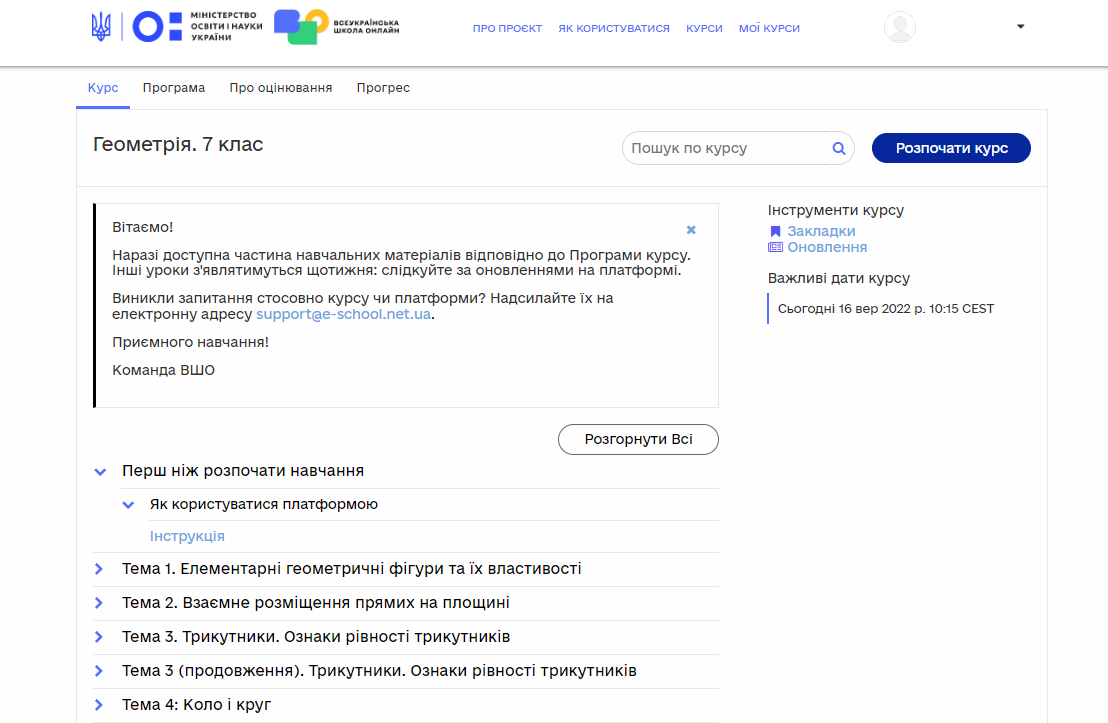Select the Курс tab
Screen dimensions: 1108x723
(x=103, y=88)
